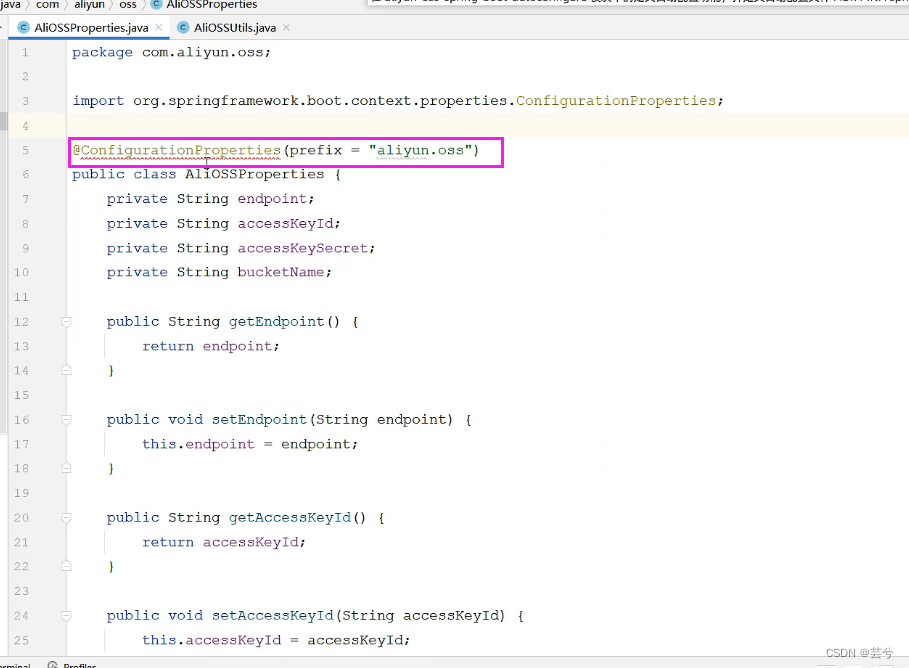Click the "aliyun.oss" prefix string
Screen dimensions: 909x668
click(421, 150)
